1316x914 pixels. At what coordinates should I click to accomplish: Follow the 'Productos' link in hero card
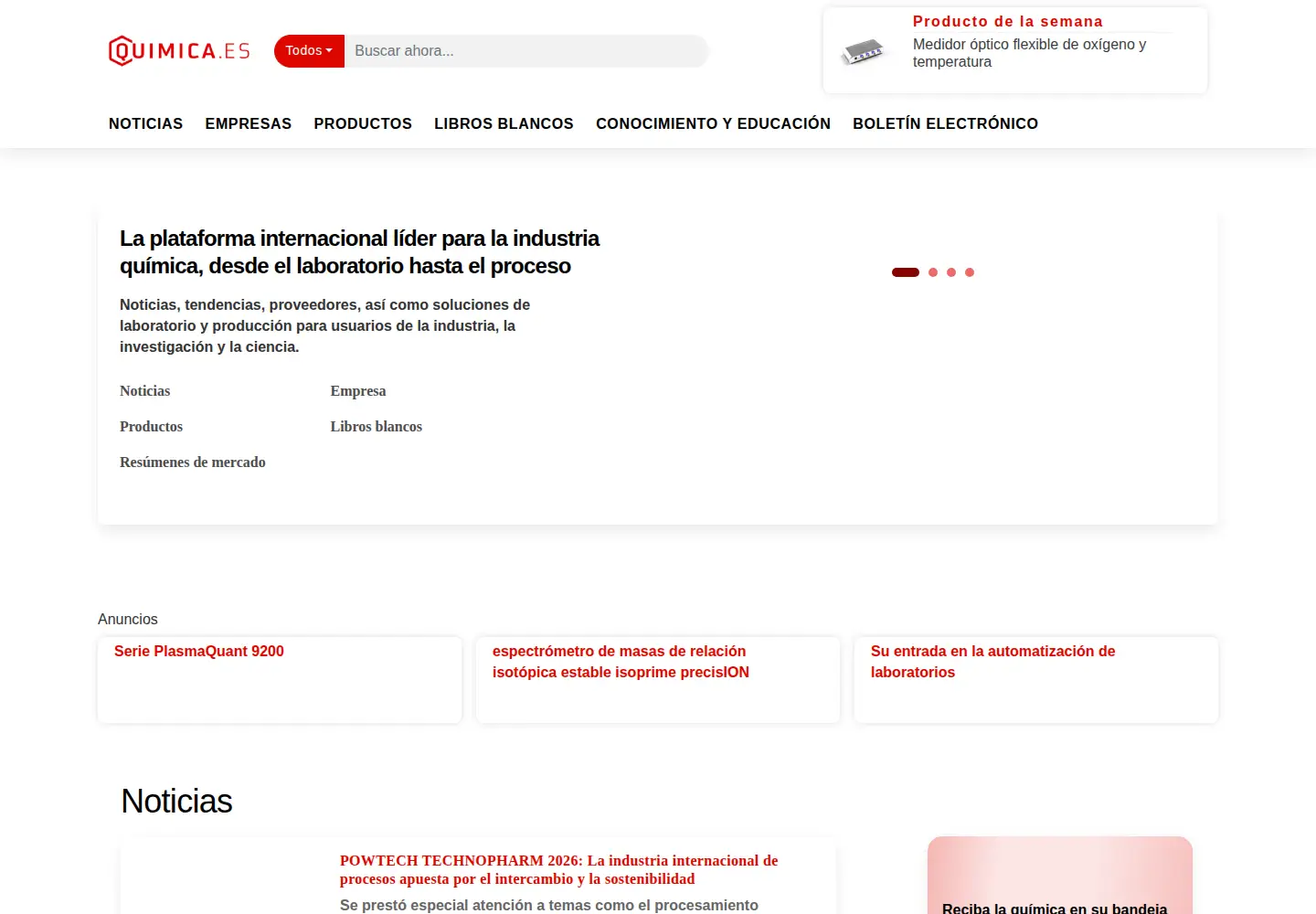(151, 426)
